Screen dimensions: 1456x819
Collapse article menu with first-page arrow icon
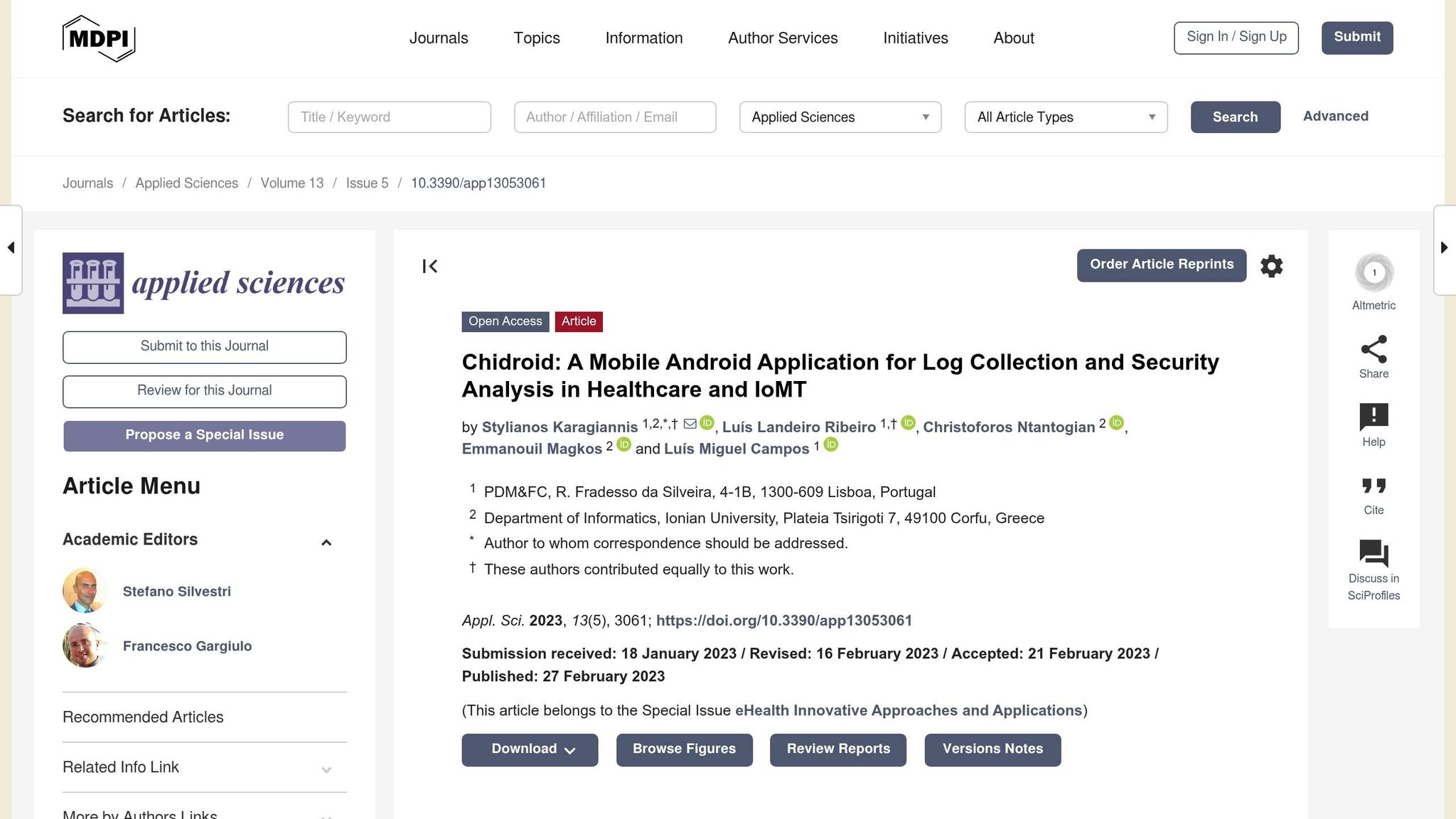pos(430,266)
